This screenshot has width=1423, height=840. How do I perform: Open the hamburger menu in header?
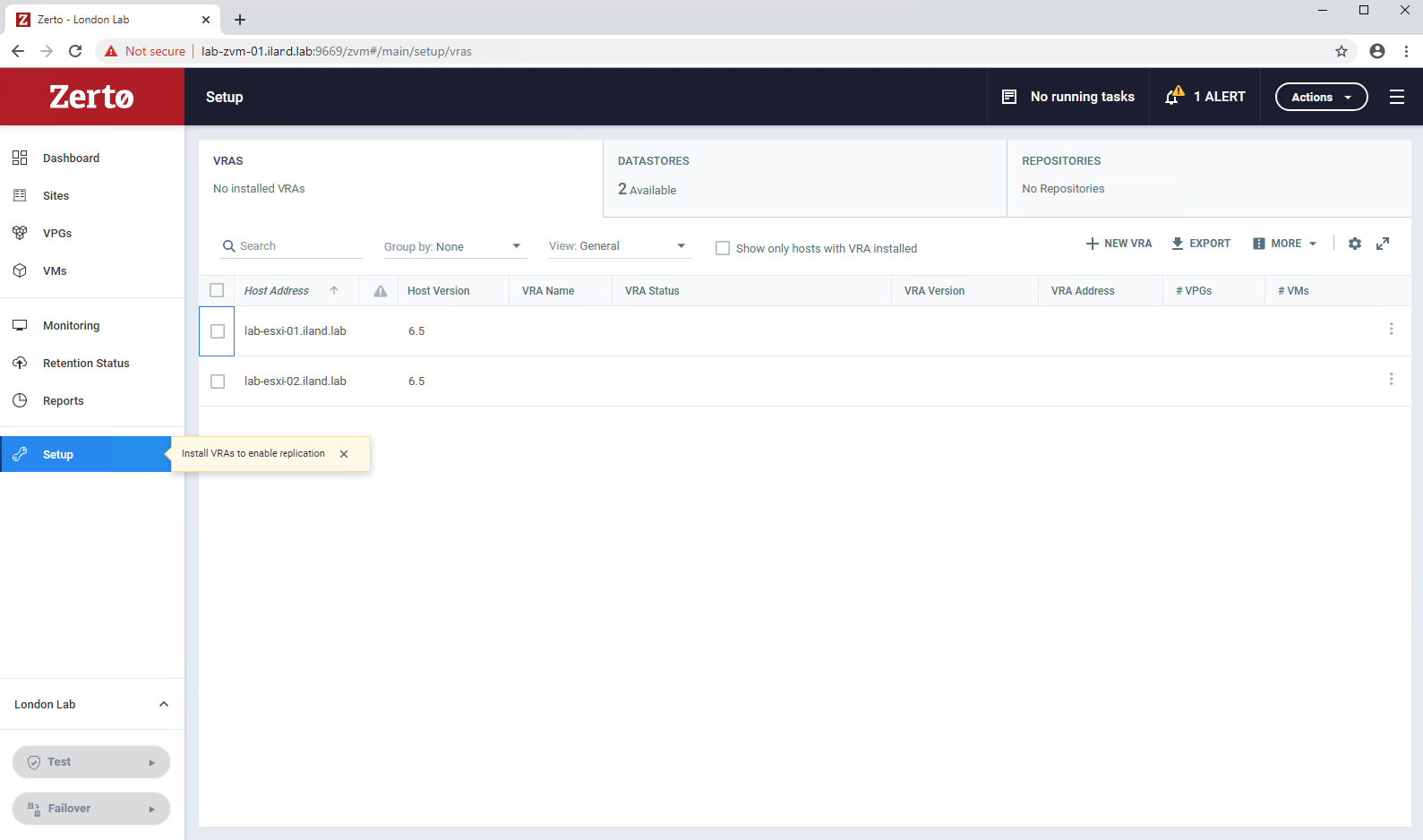[x=1396, y=97]
